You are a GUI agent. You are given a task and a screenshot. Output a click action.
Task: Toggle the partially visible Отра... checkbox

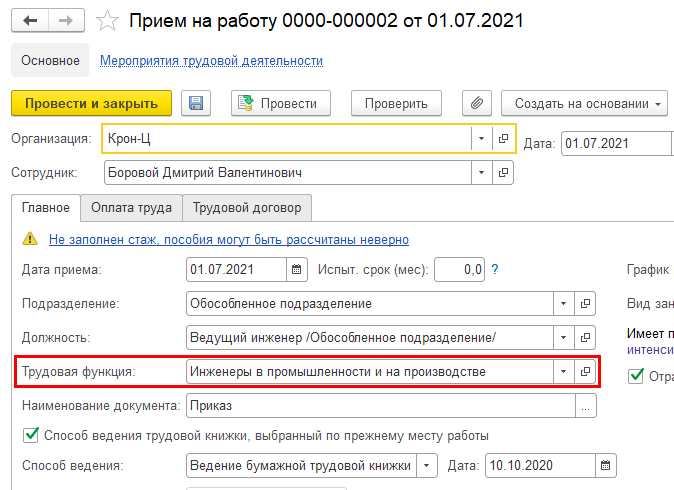click(635, 376)
